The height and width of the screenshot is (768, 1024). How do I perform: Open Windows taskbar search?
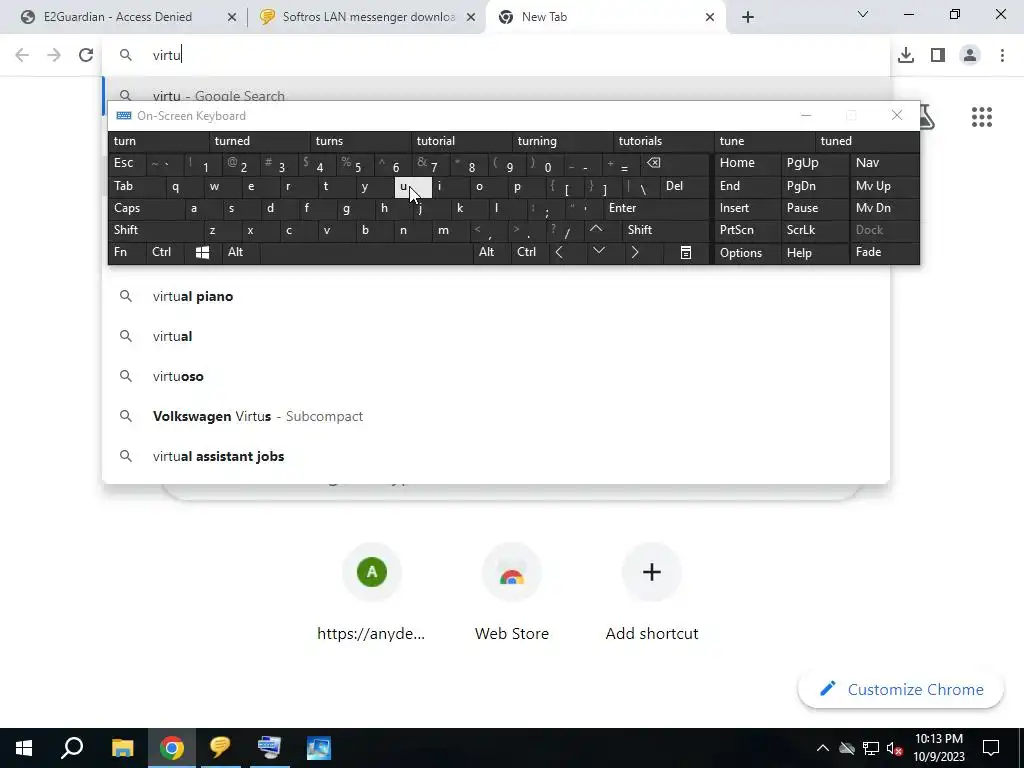click(x=72, y=748)
